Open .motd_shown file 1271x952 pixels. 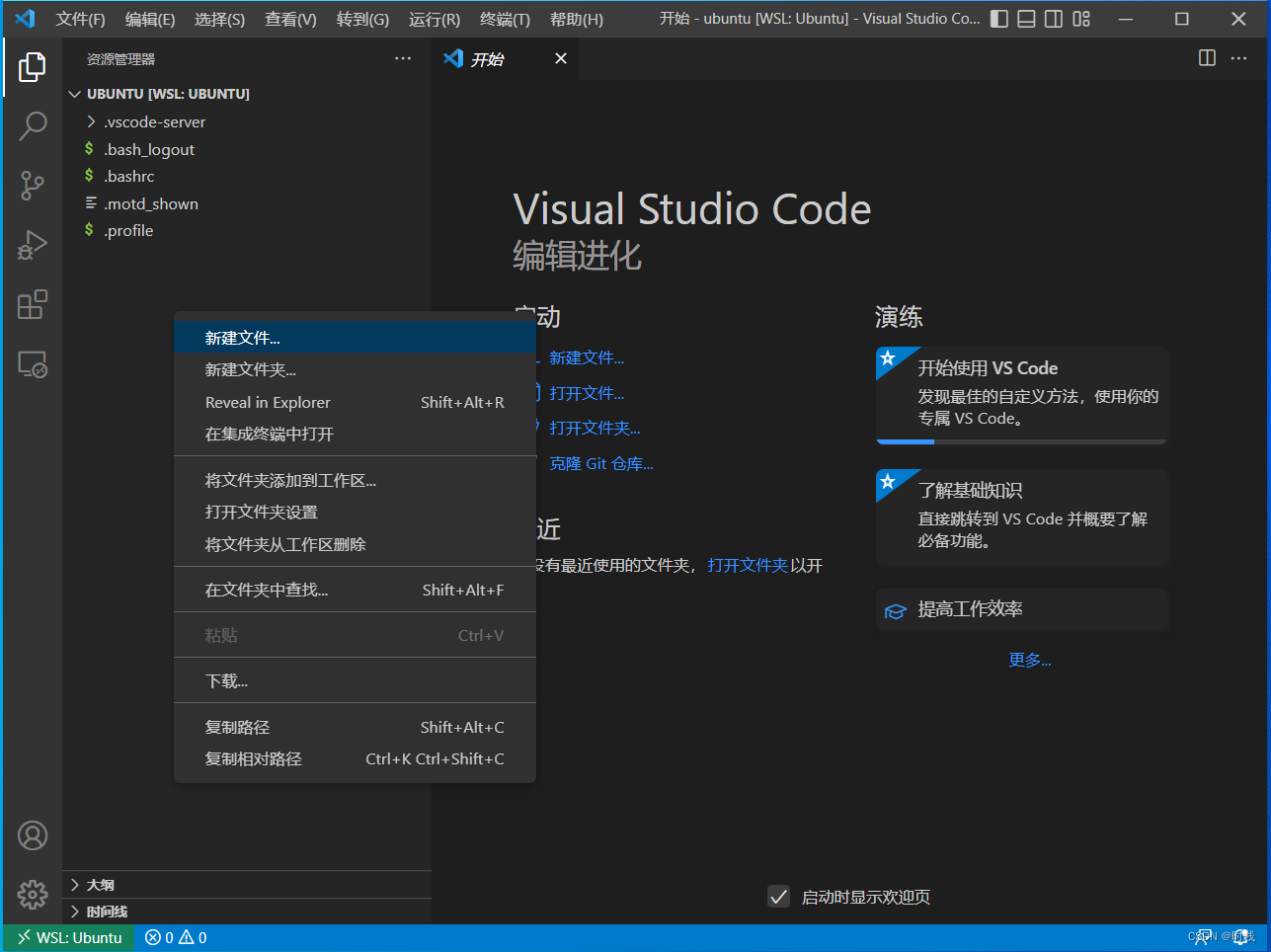pyautogui.click(x=247, y=203)
